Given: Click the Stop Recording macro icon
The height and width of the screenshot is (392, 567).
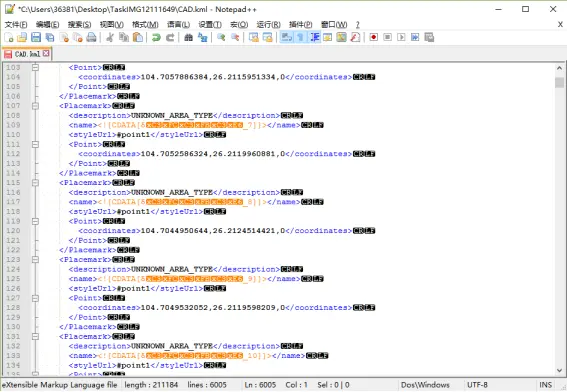Looking at the screenshot, I should pos(387,37).
